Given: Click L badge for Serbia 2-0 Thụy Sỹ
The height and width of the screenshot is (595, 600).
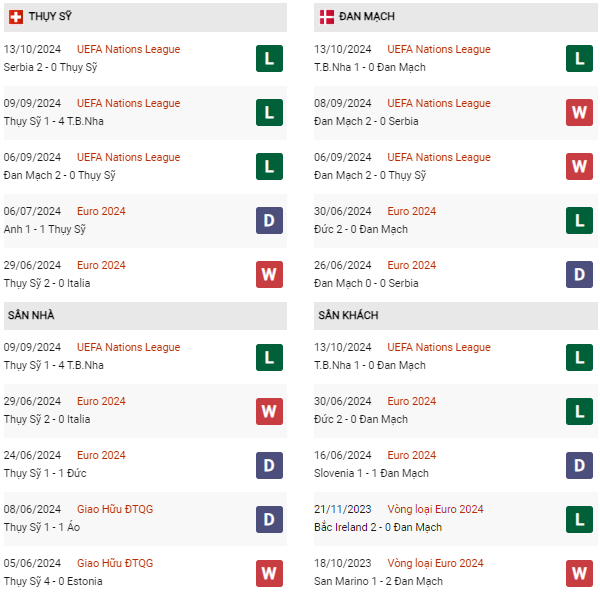Looking at the screenshot, I should (269, 59).
